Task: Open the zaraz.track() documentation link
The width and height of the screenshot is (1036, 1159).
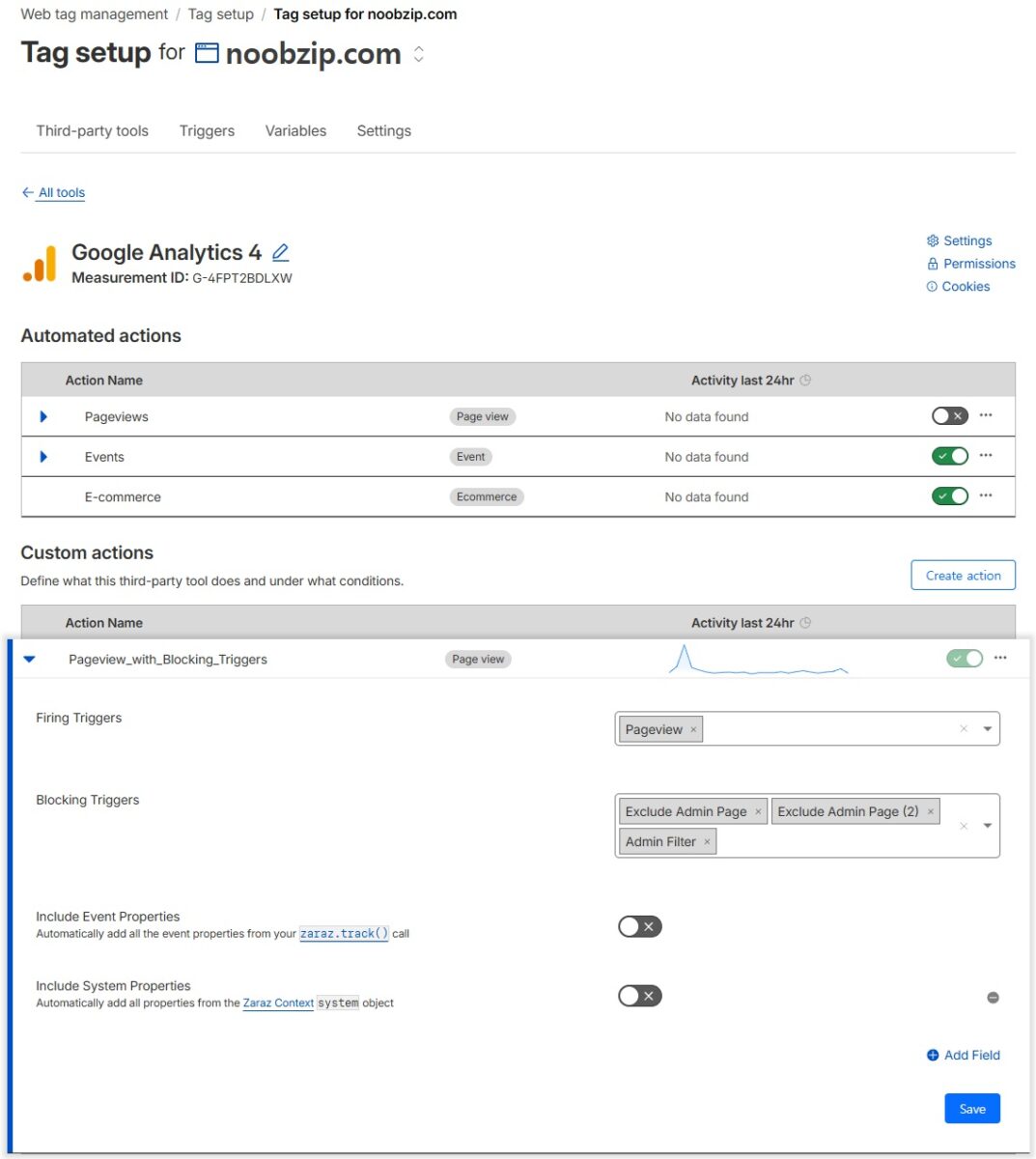Action: (x=344, y=934)
